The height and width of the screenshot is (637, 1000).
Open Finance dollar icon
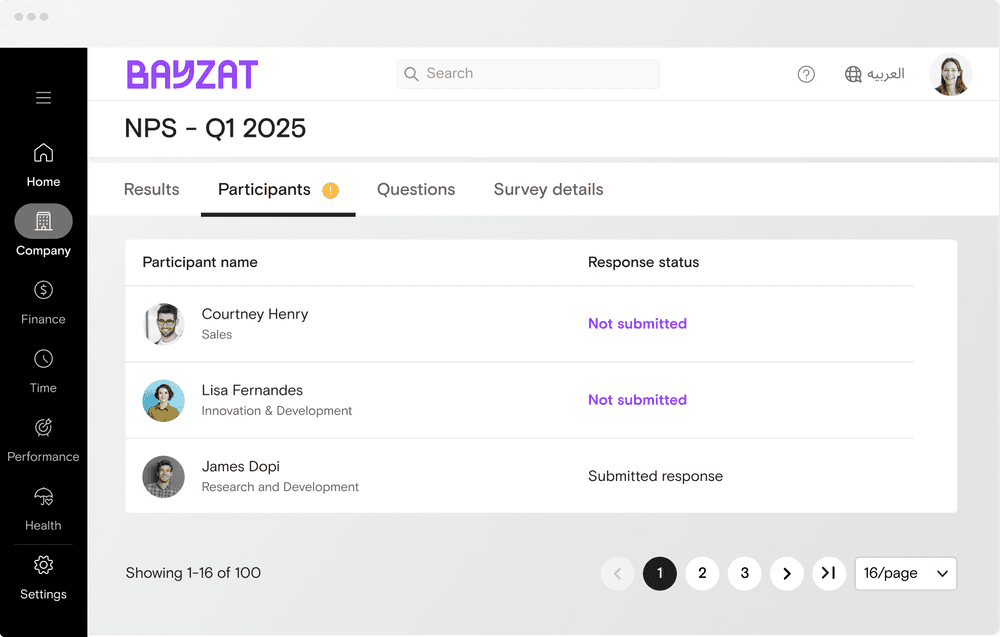[43, 291]
